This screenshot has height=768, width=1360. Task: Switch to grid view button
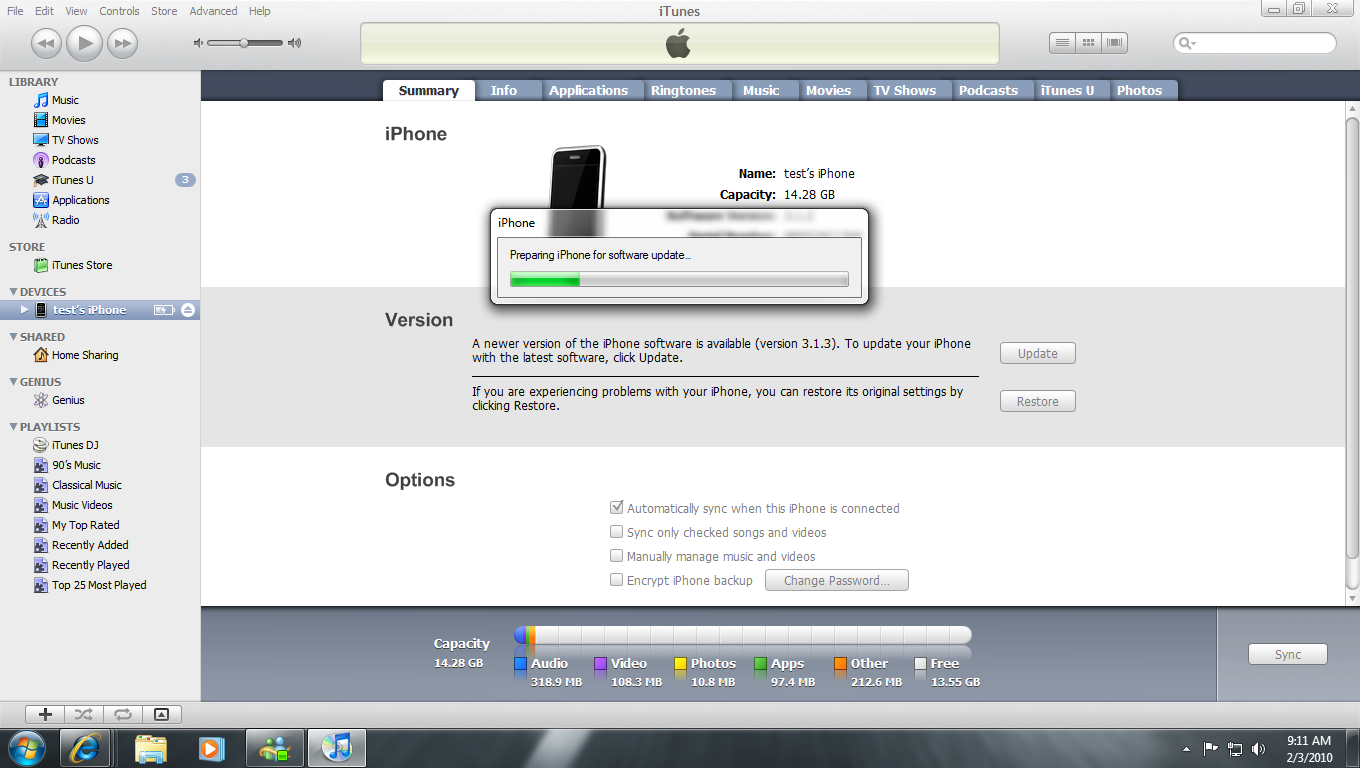(1088, 43)
